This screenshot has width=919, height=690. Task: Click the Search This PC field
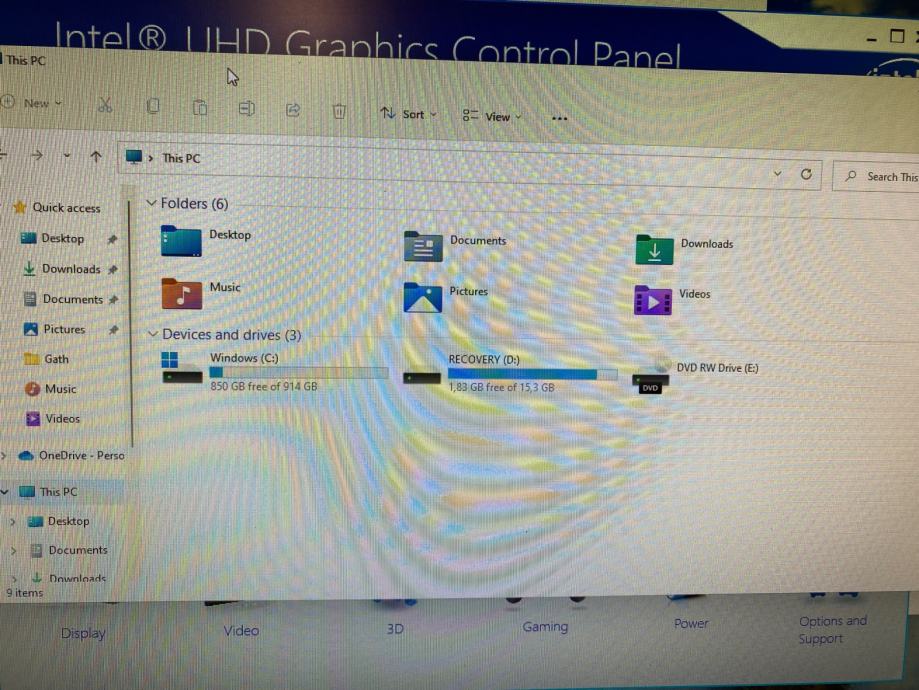tap(876, 176)
